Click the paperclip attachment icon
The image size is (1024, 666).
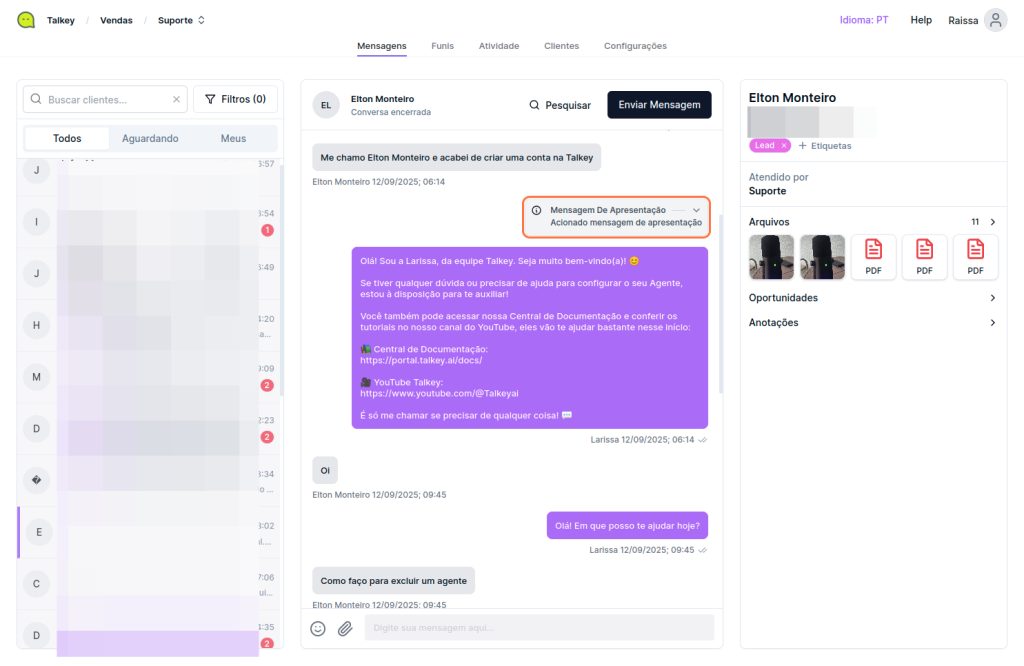(x=345, y=628)
